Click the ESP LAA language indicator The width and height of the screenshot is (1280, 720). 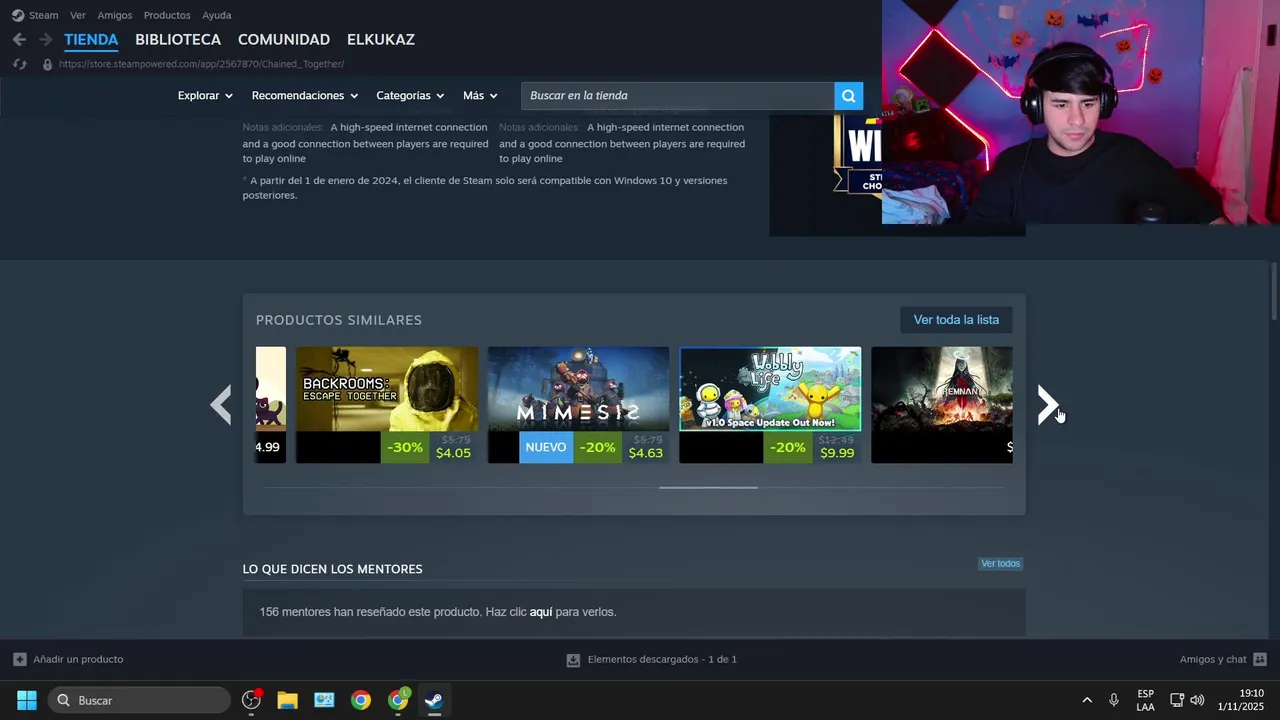point(1145,700)
